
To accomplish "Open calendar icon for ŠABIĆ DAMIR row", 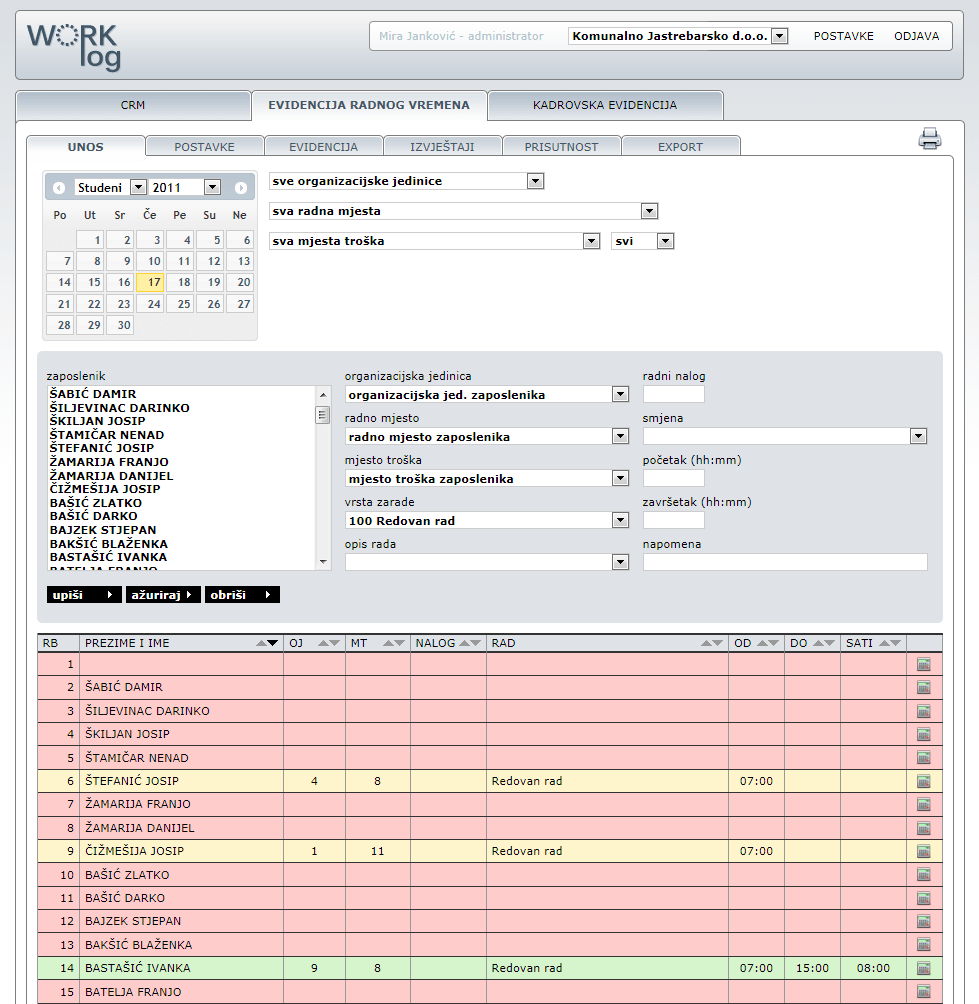I will pyautogui.click(x=923, y=688).
